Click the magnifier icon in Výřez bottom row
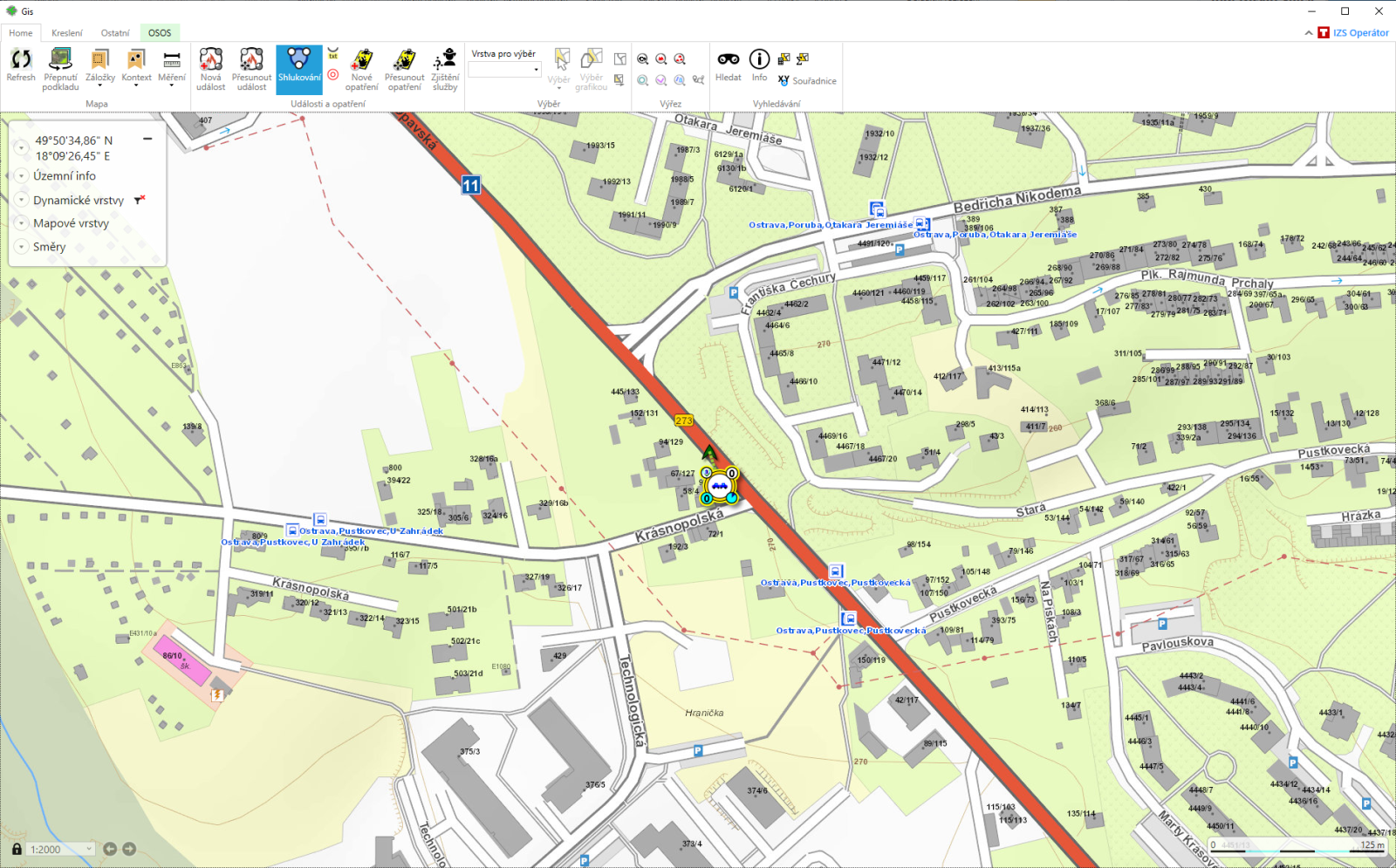 (x=642, y=80)
